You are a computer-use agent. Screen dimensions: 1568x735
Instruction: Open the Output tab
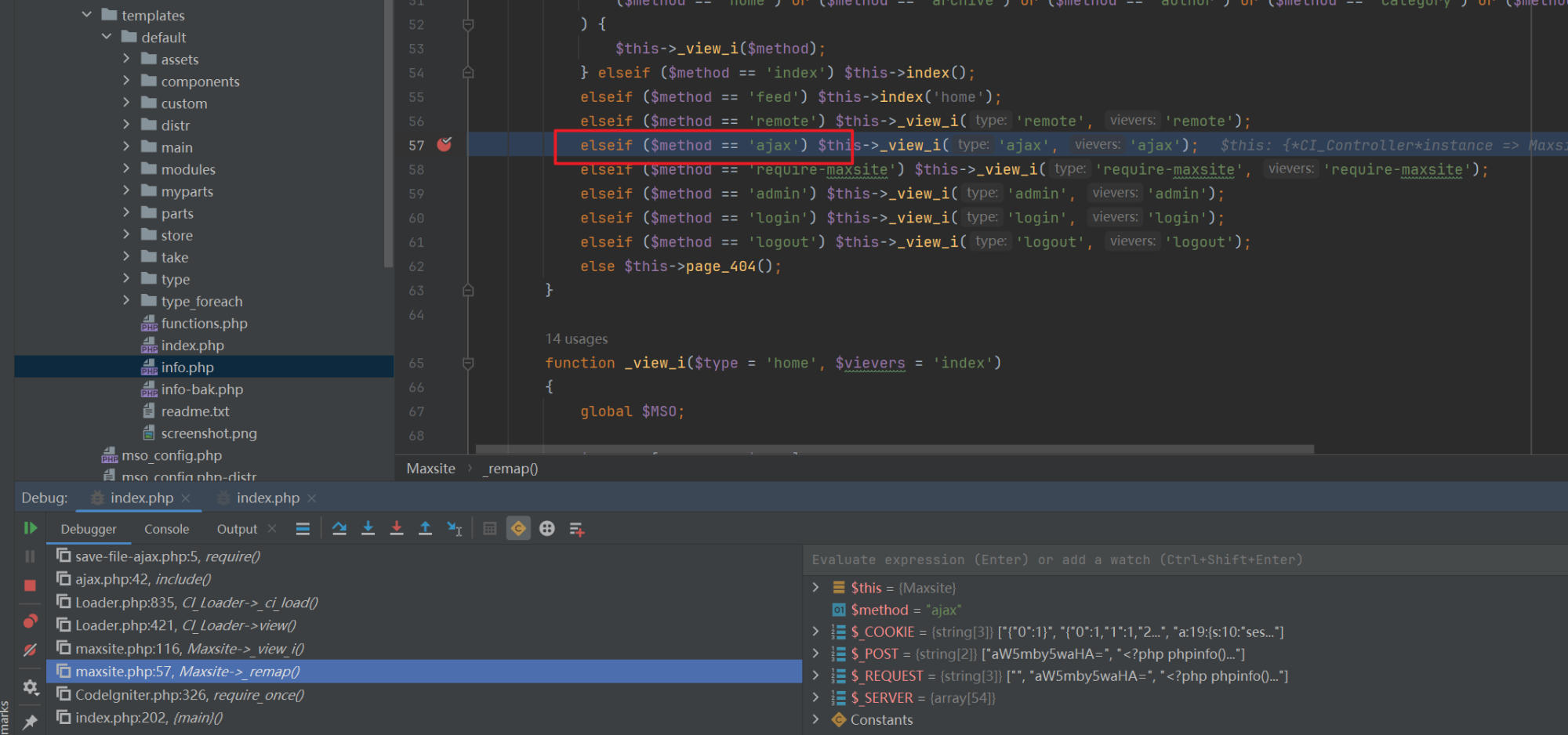(237, 529)
